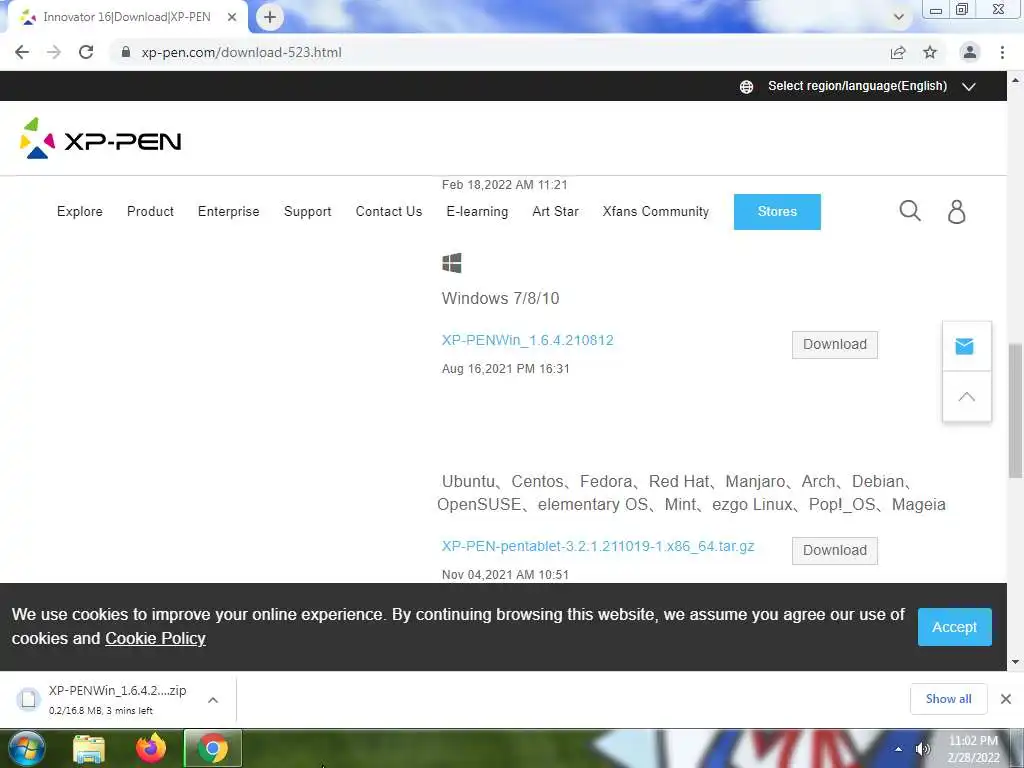Open Chrome's three-dot menu

(1002, 52)
